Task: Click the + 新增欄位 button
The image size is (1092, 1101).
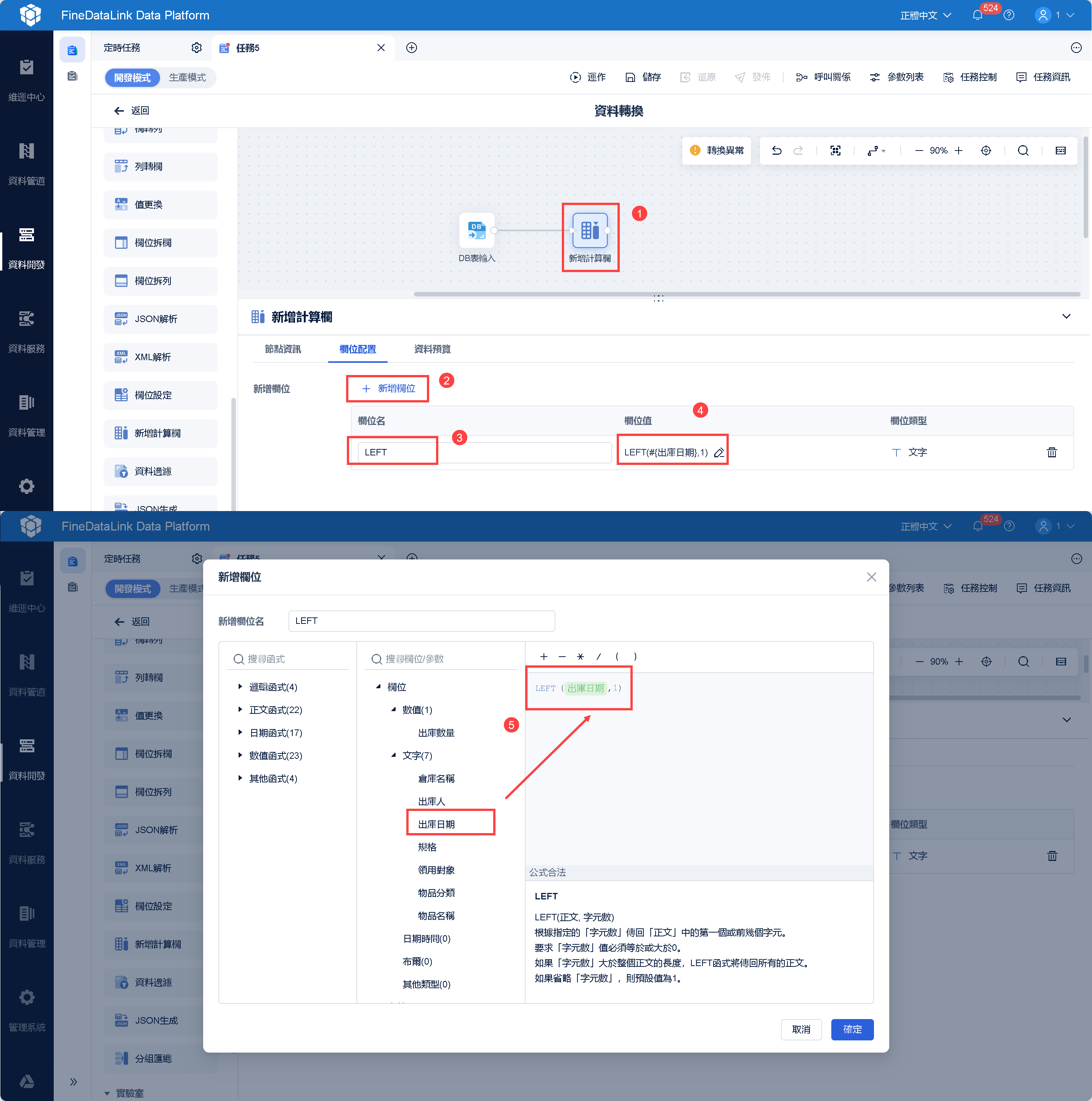Action: tap(389, 389)
